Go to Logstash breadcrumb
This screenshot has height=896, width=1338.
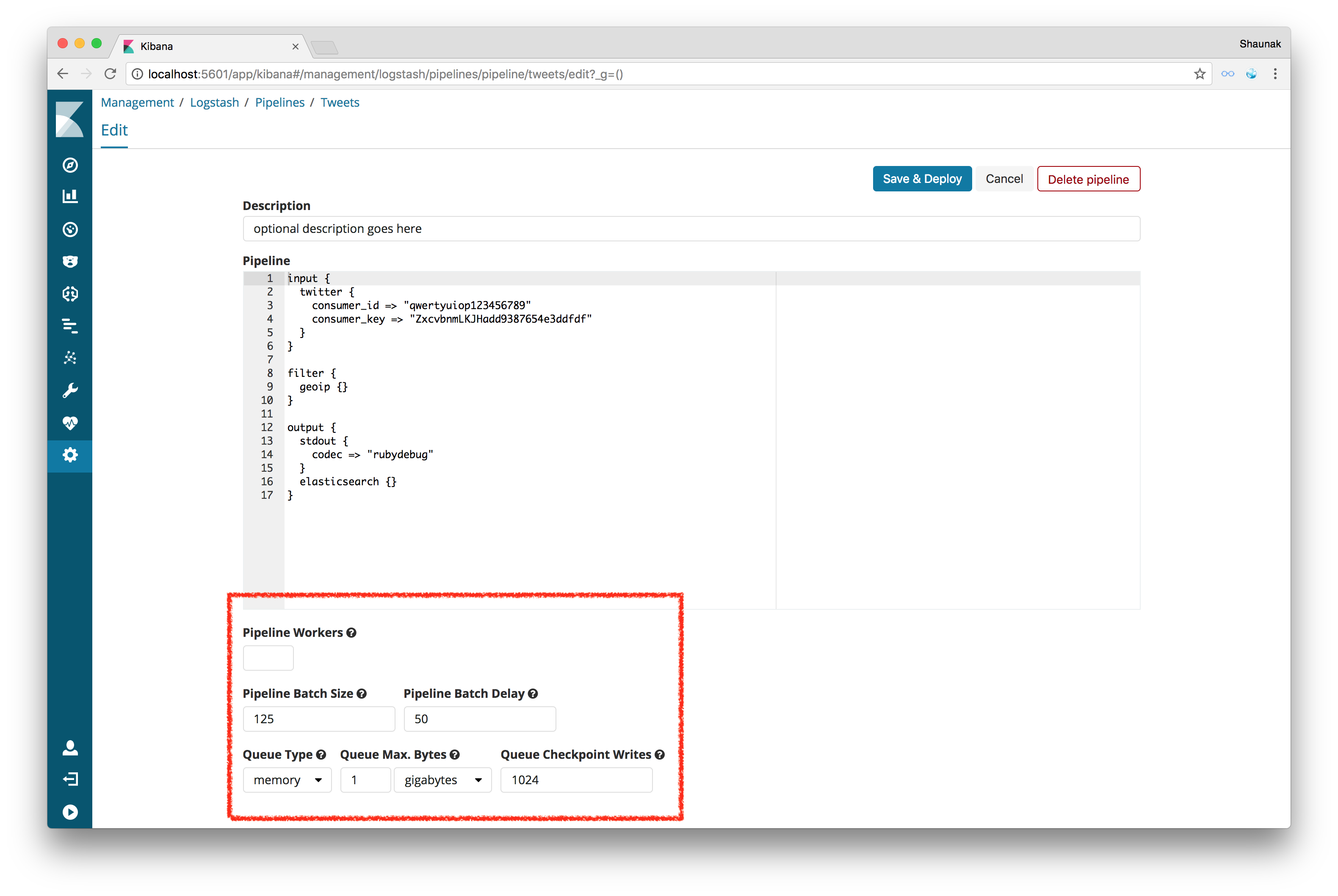coord(214,103)
